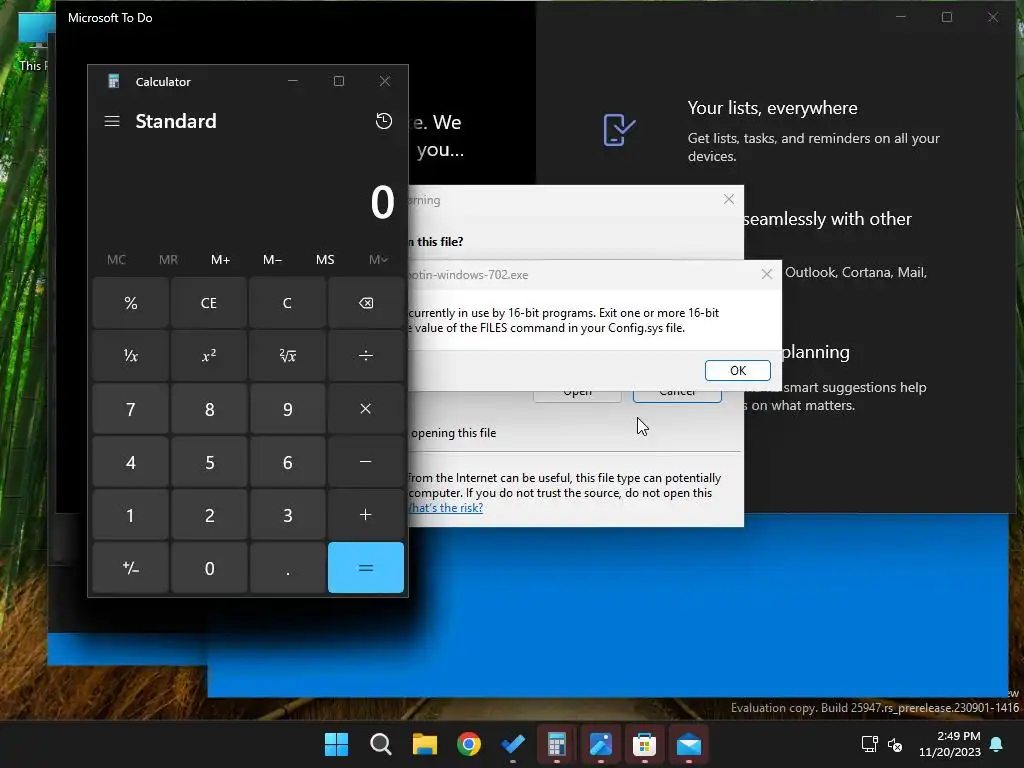Open the network status tray icon
The height and width of the screenshot is (768, 1024).
(869, 744)
